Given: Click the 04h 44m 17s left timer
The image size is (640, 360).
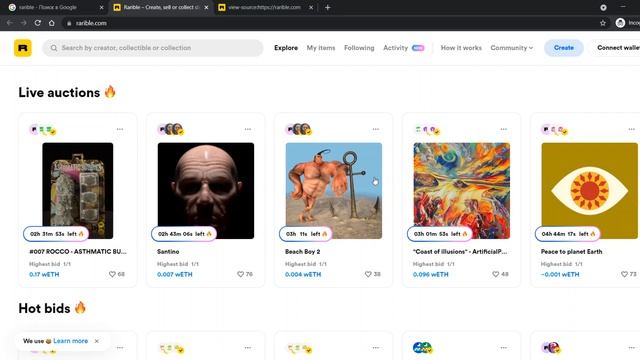Looking at the screenshot, I should coord(568,234).
